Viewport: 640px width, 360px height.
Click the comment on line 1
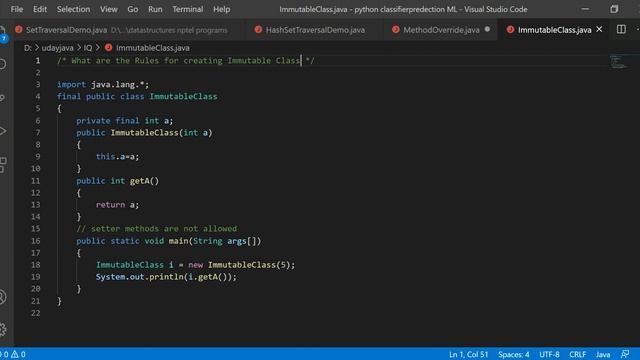pos(186,61)
